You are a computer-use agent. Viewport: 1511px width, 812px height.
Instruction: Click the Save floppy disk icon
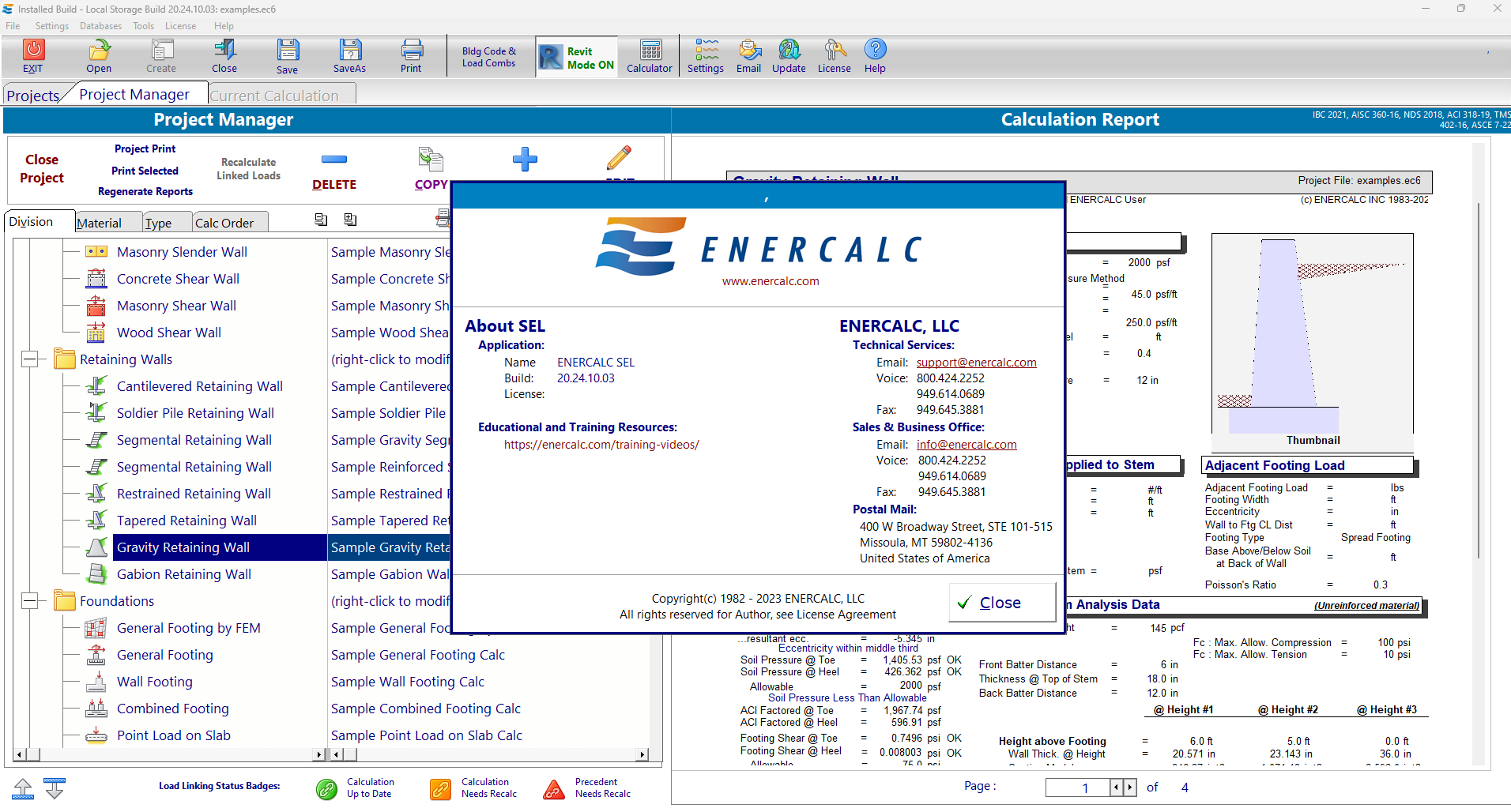tap(287, 51)
